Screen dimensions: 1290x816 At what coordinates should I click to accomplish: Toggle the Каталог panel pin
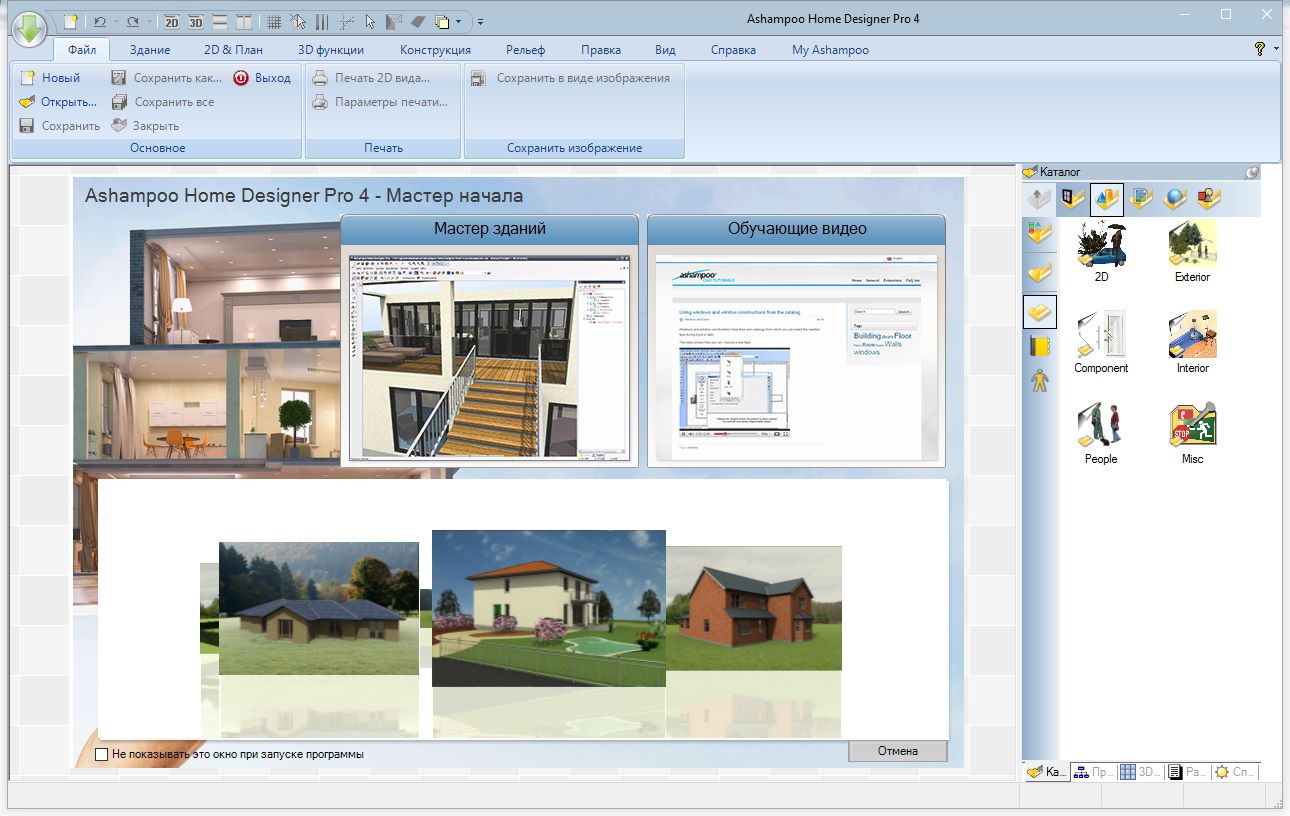tap(1252, 172)
